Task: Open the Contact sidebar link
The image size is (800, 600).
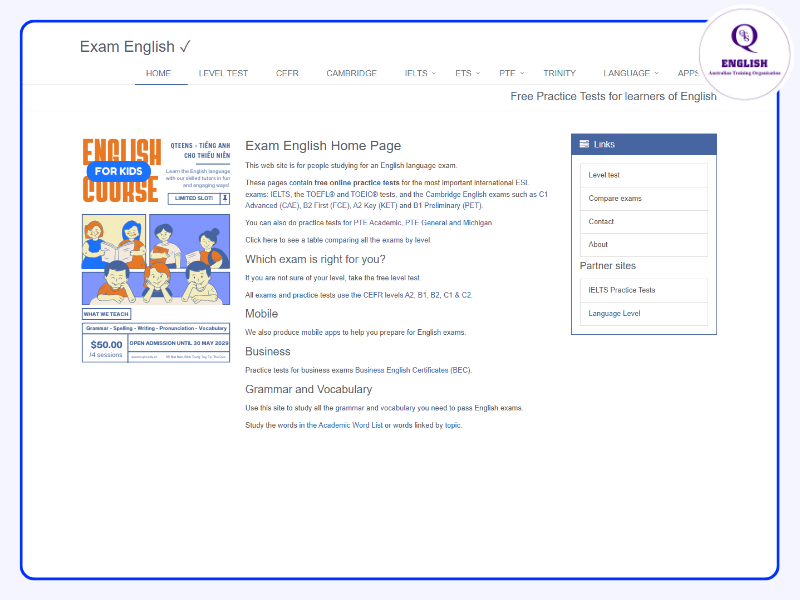Action: pos(644,221)
